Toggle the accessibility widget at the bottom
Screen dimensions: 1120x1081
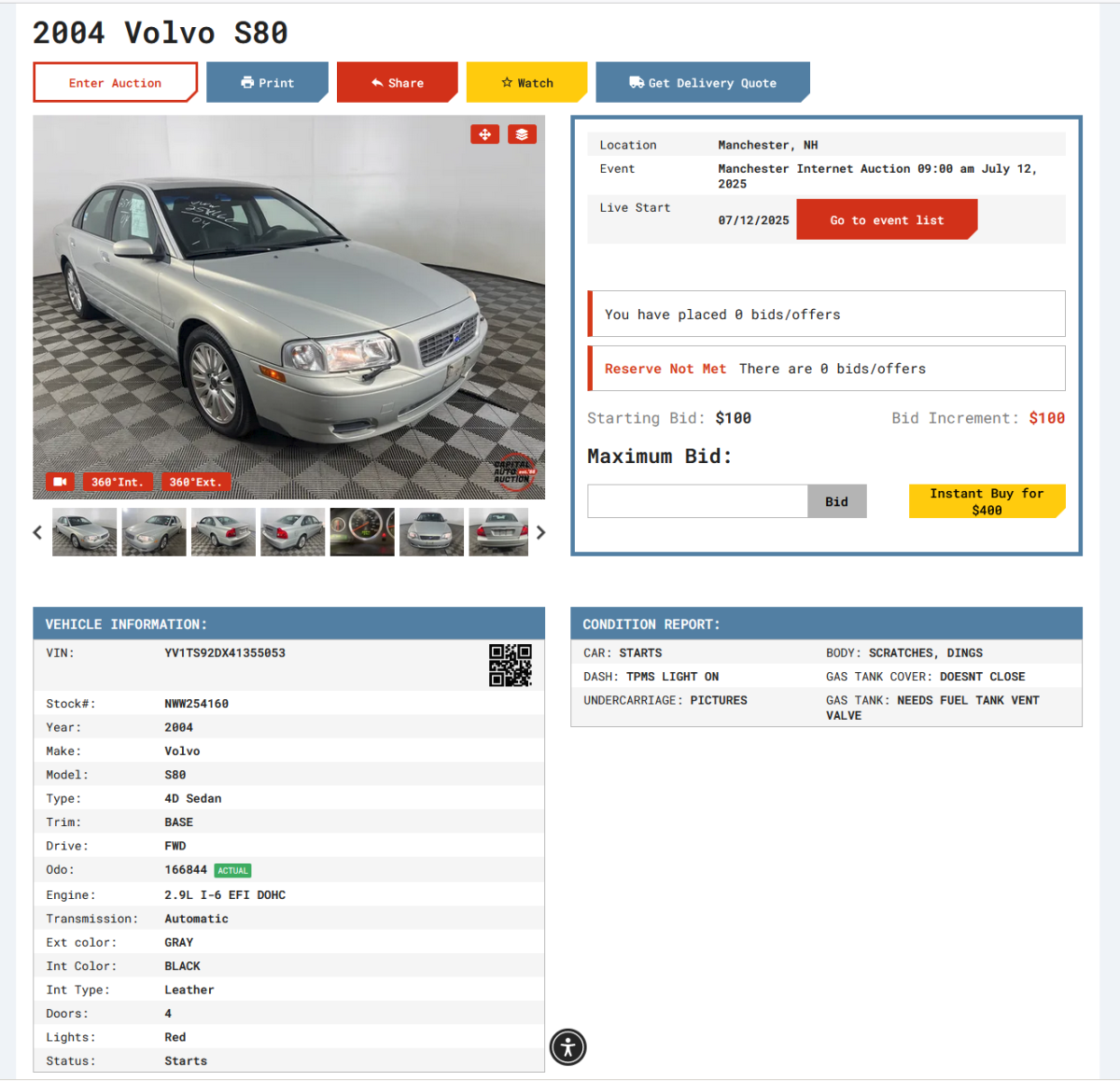click(x=567, y=1047)
